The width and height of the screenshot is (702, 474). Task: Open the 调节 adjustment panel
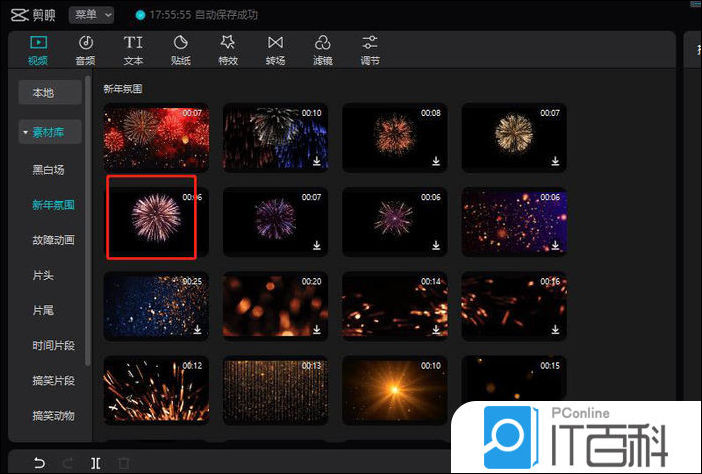coord(370,49)
